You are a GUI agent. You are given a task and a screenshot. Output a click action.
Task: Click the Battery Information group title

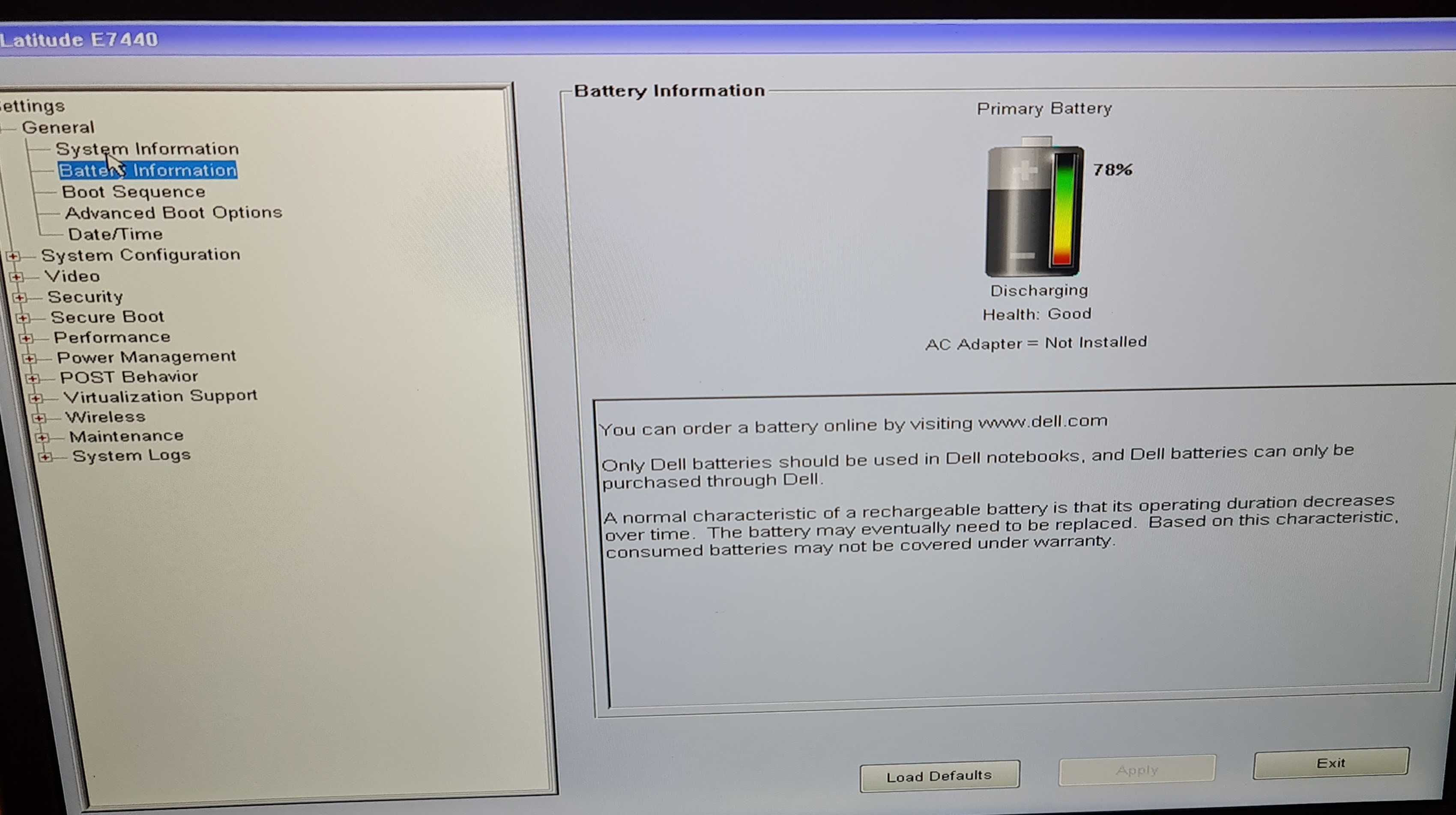[669, 90]
